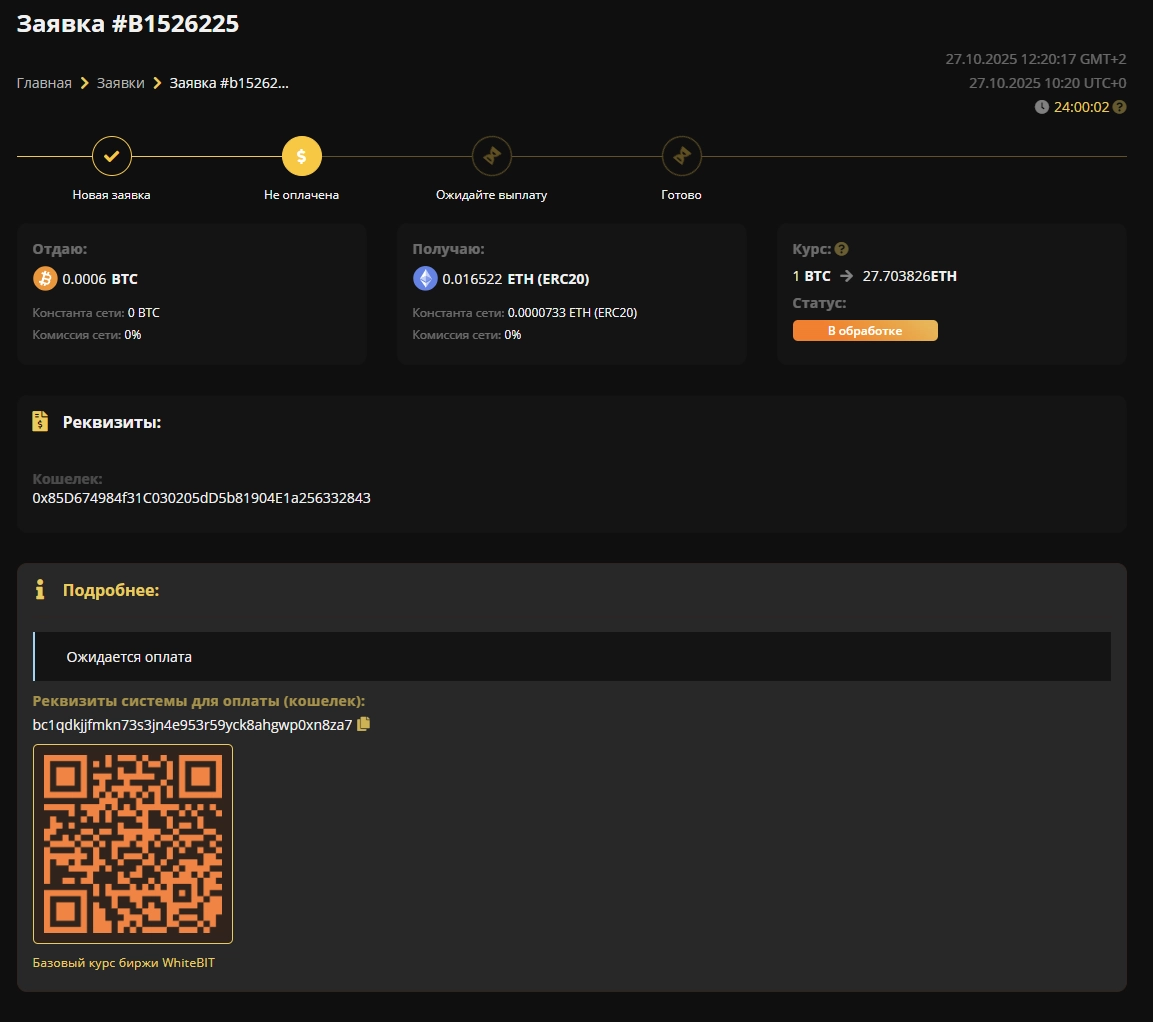Click the Реквизиты document icon
The height and width of the screenshot is (1022, 1153).
pyautogui.click(x=40, y=421)
